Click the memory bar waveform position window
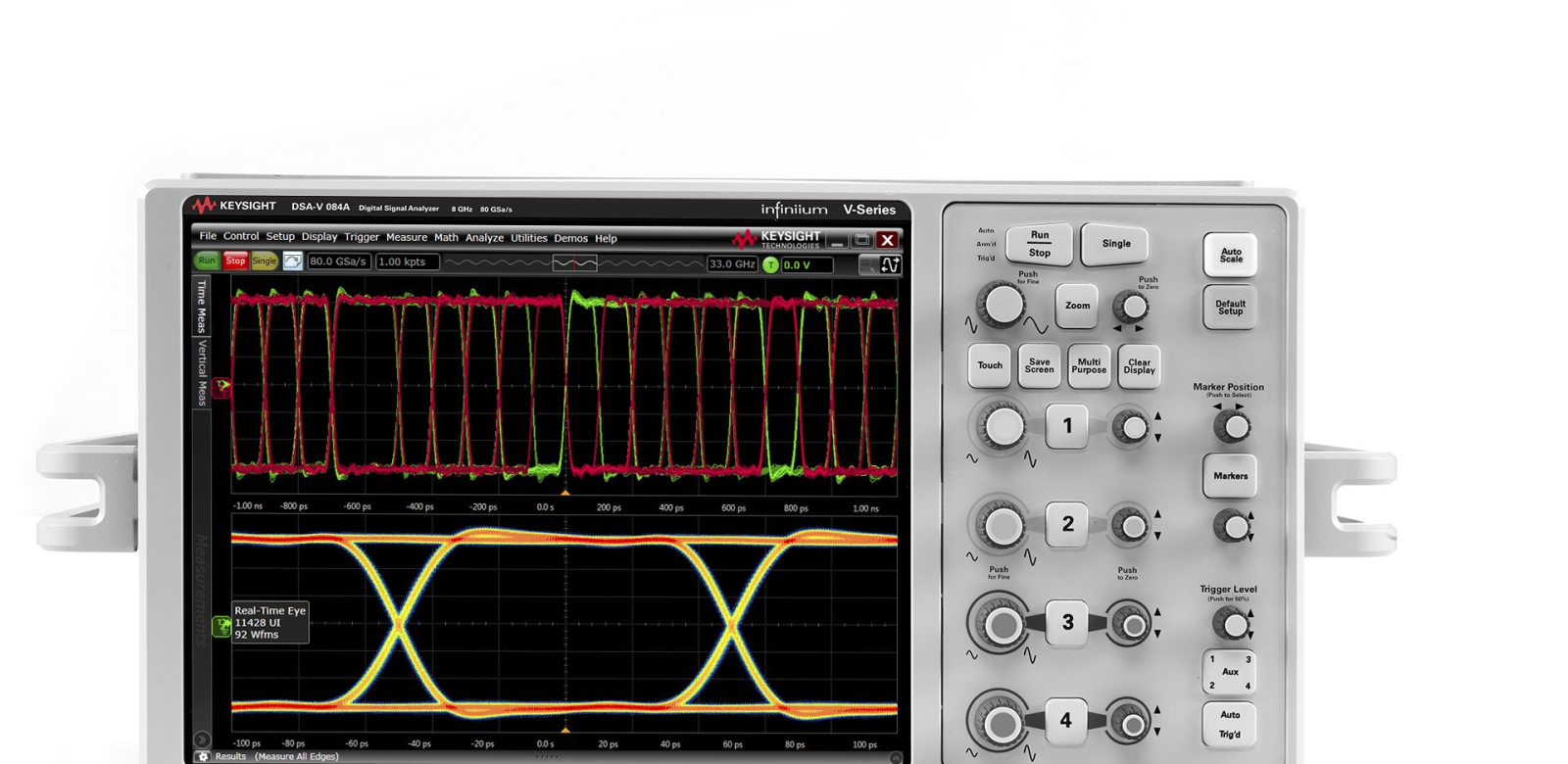The image size is (1568, 764). [x=574, y=263]
